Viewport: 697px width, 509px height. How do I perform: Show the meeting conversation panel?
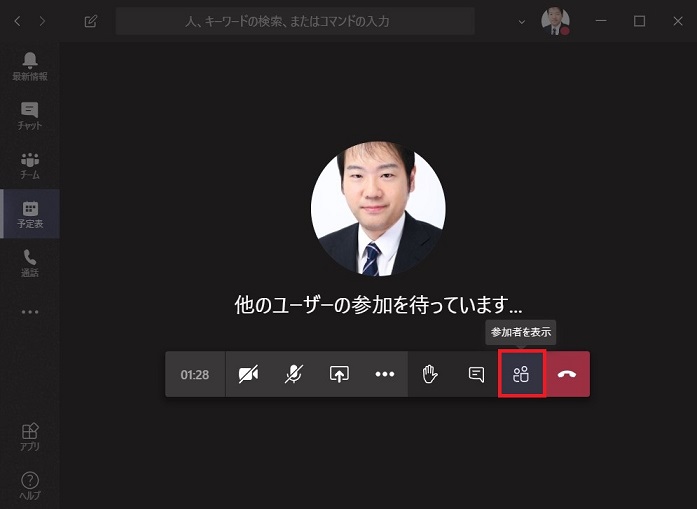[x=476, y=374]
